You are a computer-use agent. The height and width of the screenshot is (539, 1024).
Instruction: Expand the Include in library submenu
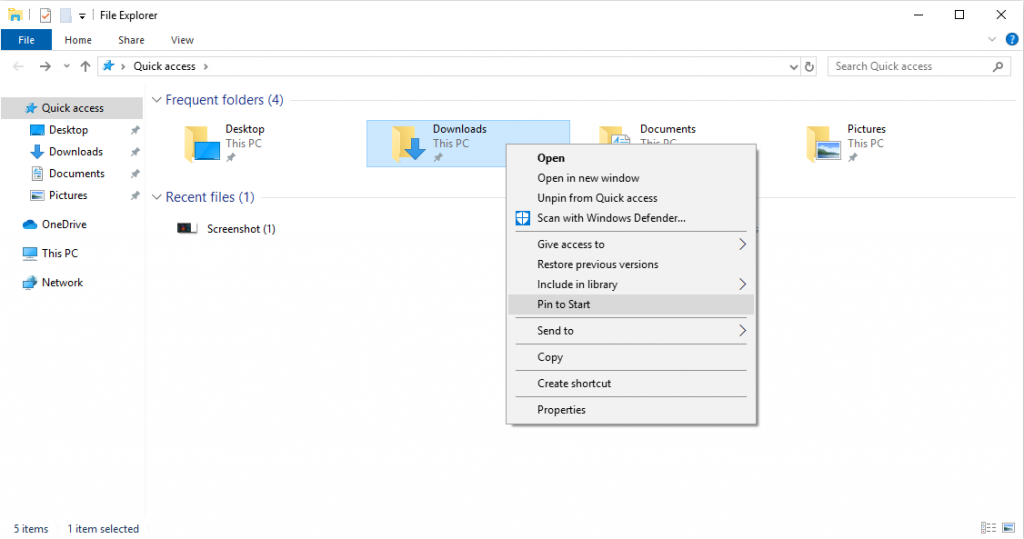[x=631, y=284]
